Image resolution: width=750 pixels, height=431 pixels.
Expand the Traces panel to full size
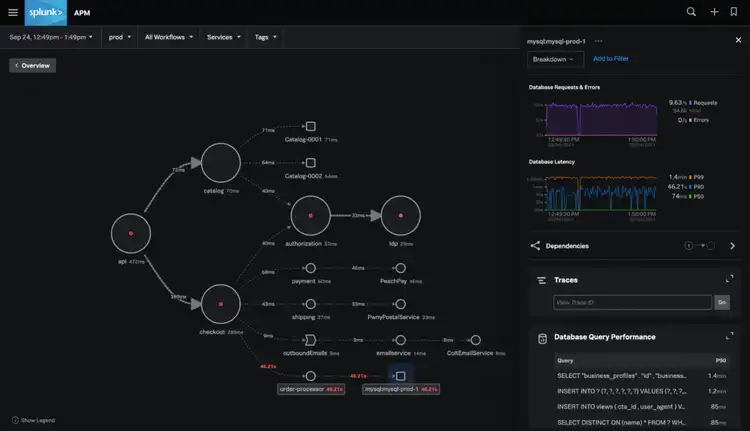730,280
